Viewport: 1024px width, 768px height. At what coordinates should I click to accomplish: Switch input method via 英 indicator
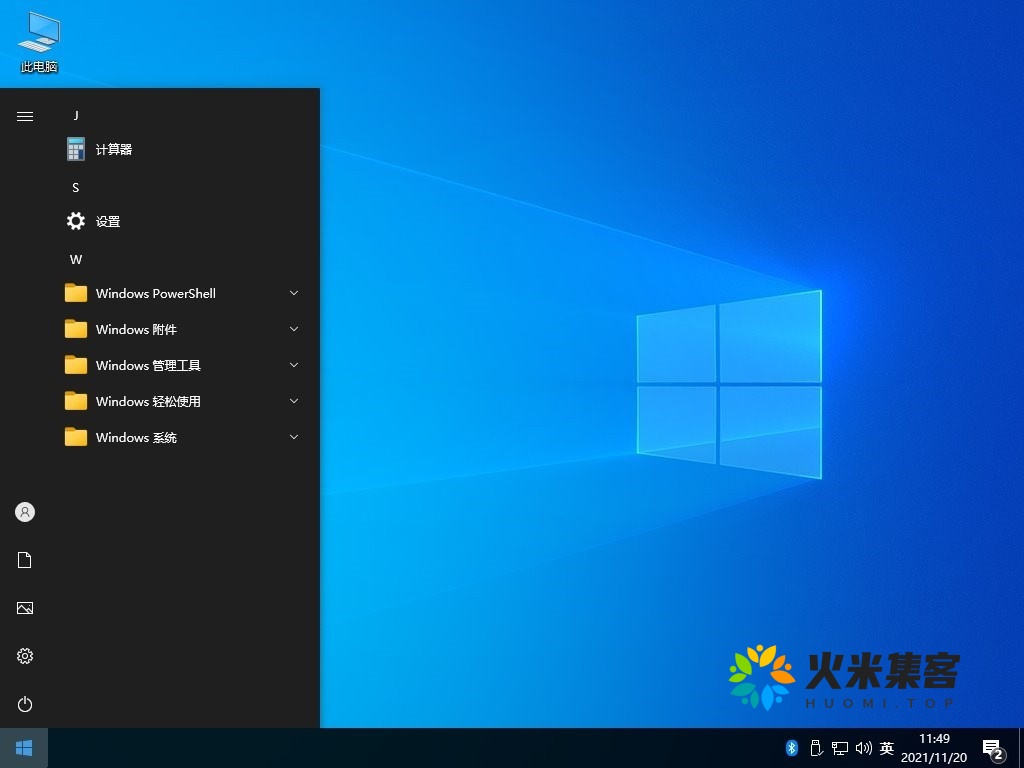click(x=886, y=747)
